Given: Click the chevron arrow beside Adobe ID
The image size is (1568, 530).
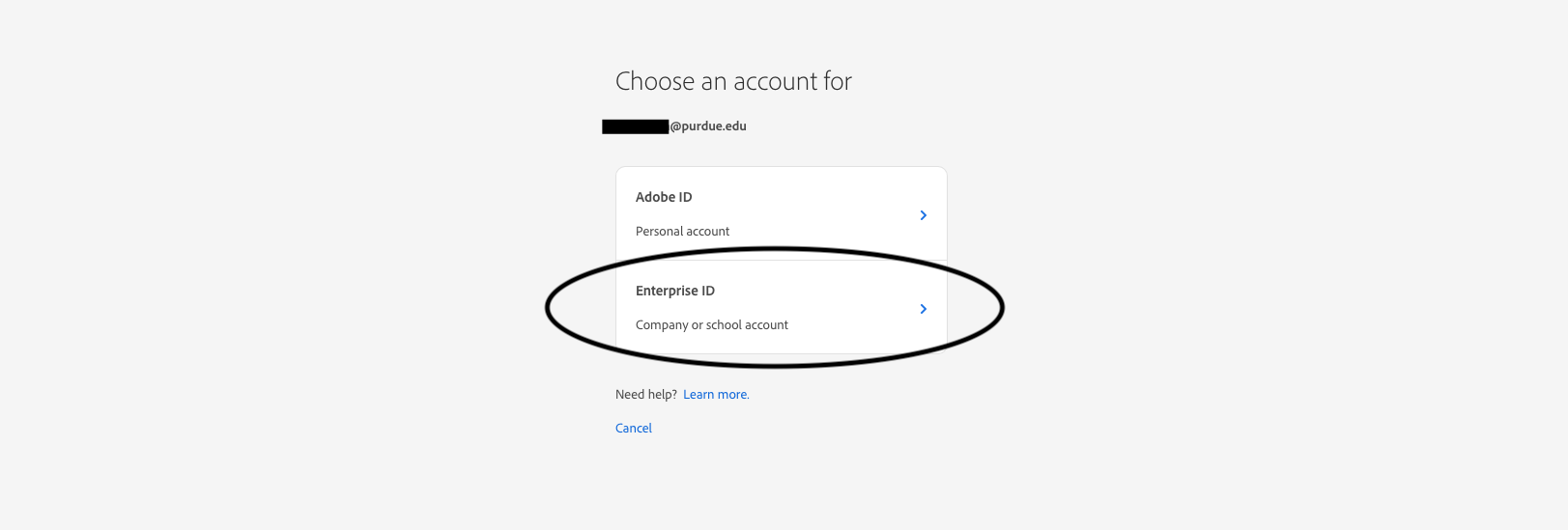Looking at the screenshot, I should coord(923,215).
